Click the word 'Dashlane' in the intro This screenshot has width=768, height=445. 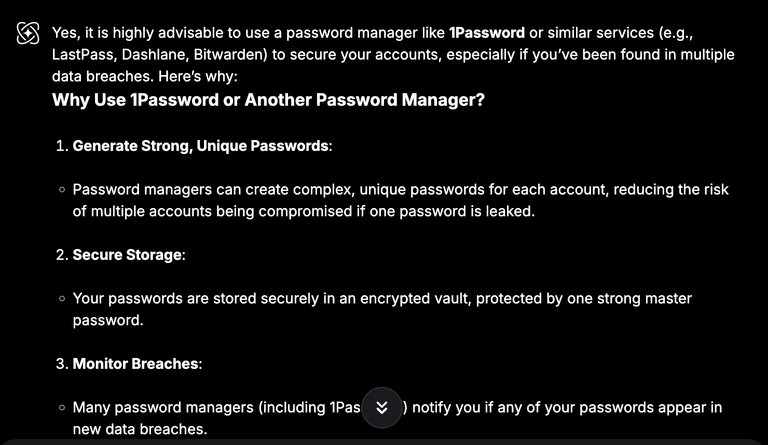pyautogui.click(x=153, y=54)
